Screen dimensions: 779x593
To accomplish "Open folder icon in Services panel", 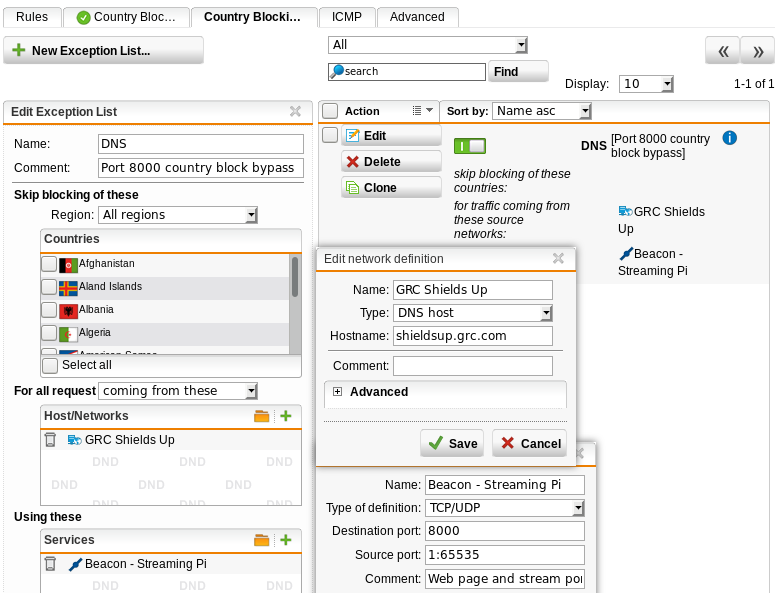I will point(262,540).
